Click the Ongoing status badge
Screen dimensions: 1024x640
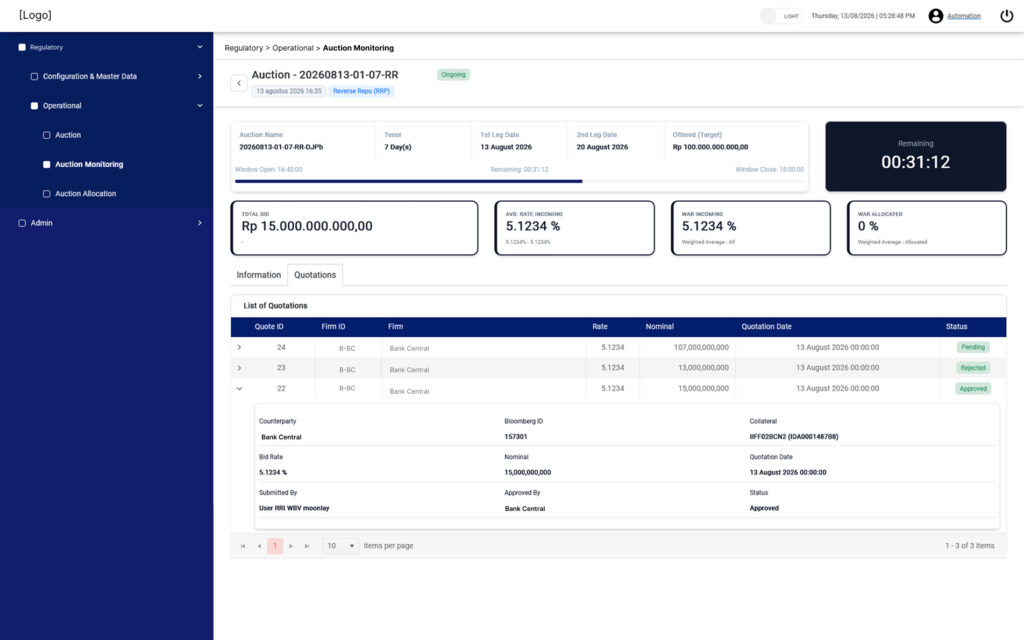coord(453,74)
